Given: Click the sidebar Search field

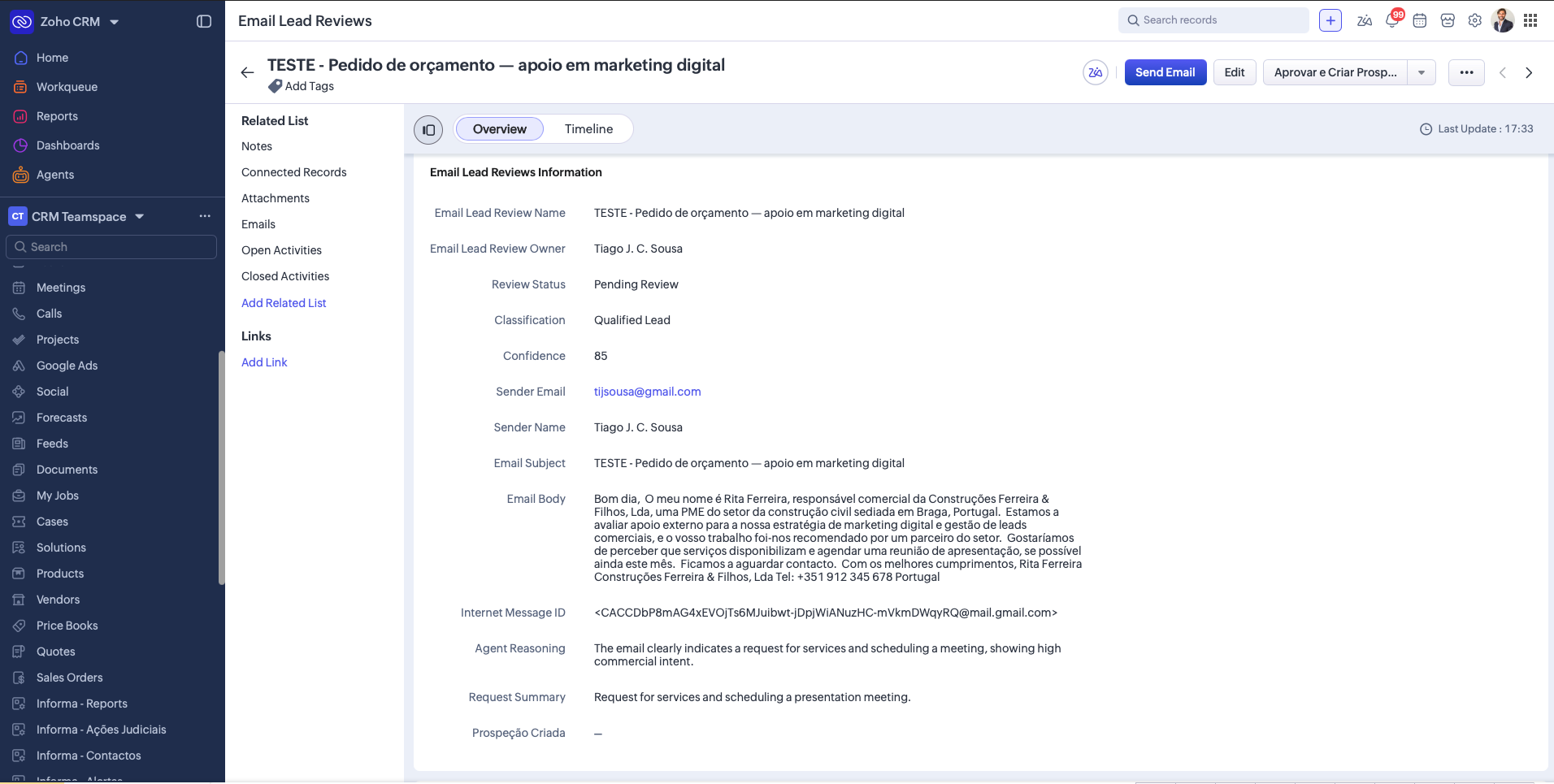Looking at the screenshot, I should pos(111,247).
